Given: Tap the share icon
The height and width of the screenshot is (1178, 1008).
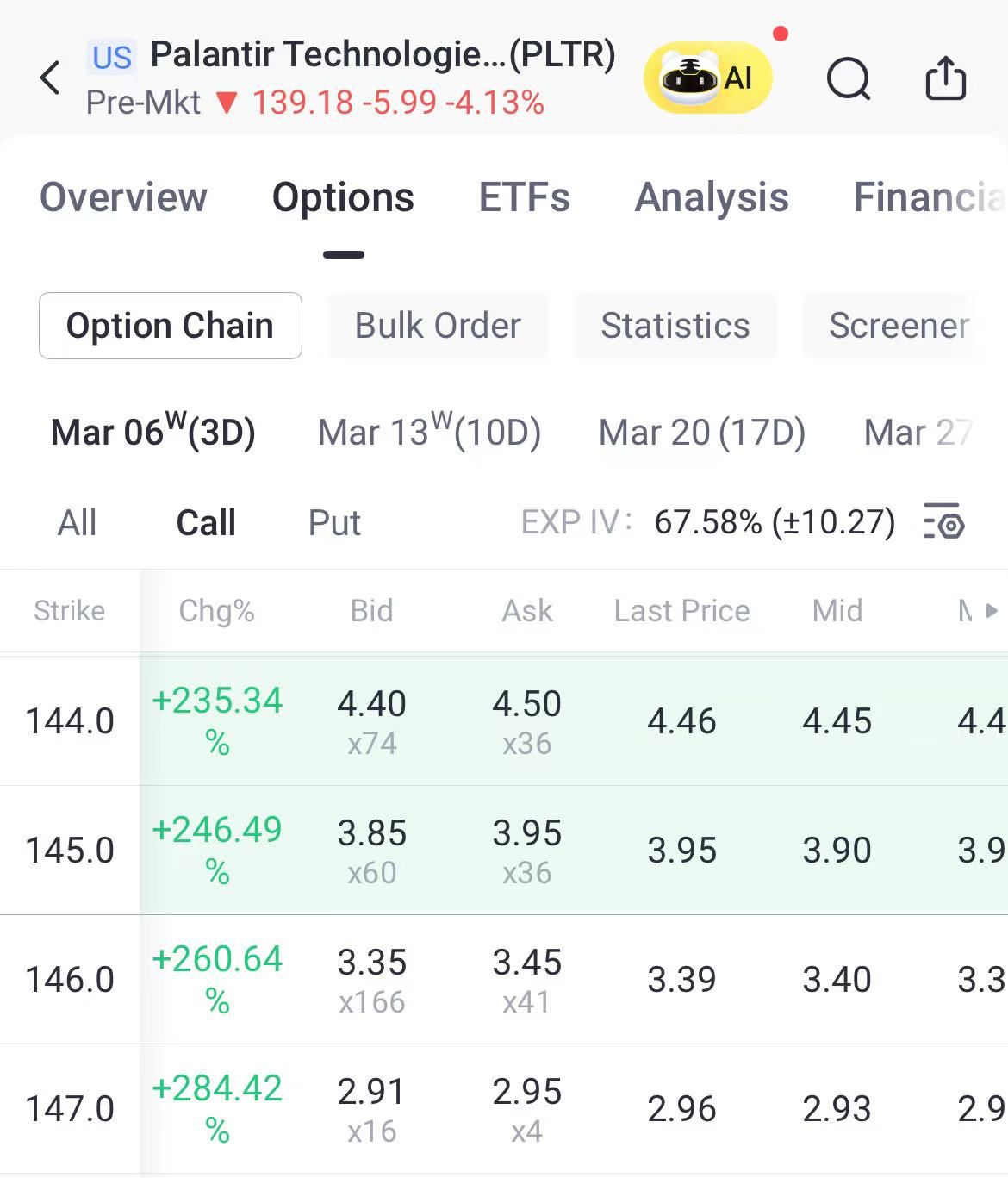Looking at the screenshot, I should (945, 78).
